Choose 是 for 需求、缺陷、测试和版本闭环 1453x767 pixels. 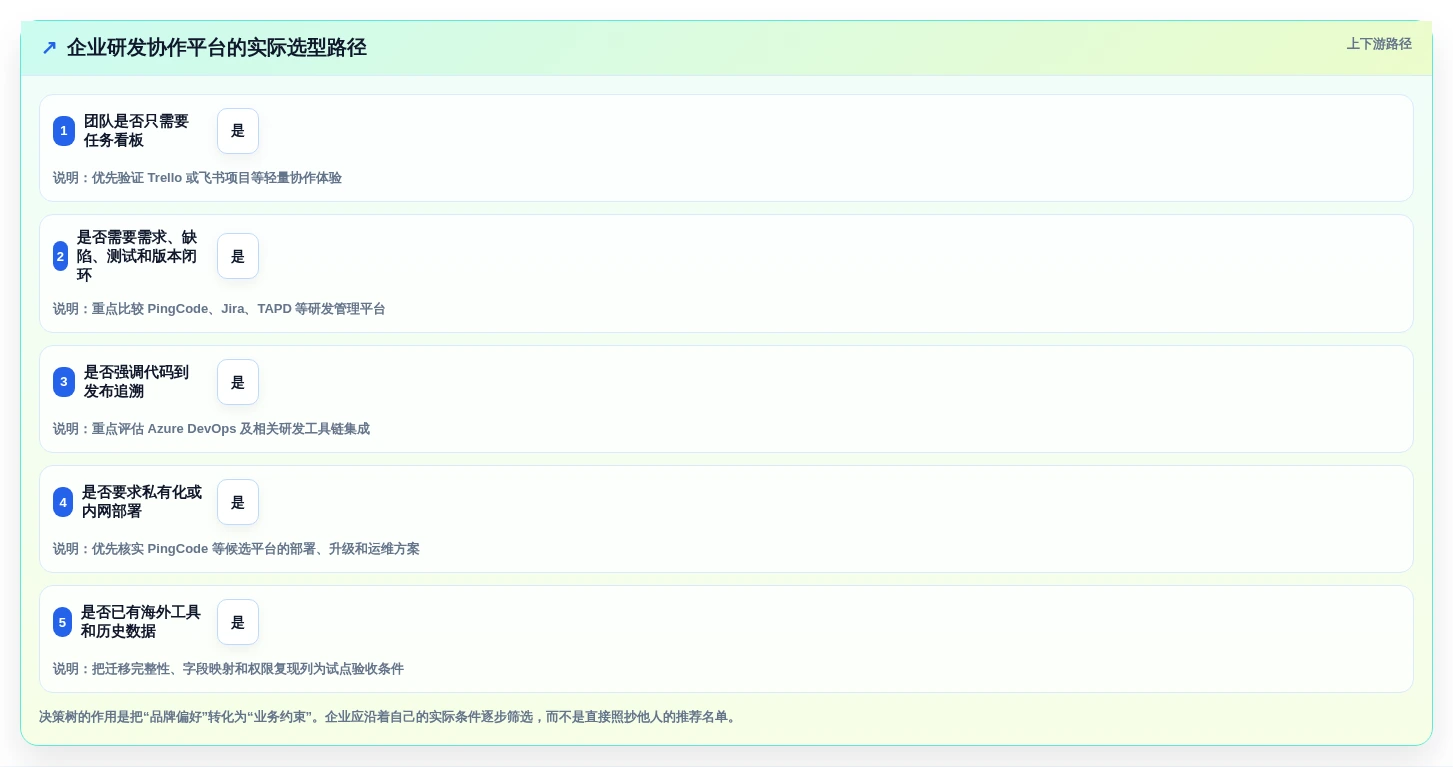click(x=238, y=256)
